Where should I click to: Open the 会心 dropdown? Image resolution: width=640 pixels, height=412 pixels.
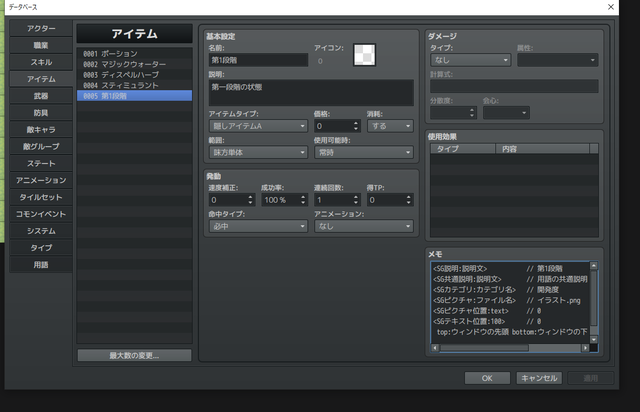click(506, 113)
